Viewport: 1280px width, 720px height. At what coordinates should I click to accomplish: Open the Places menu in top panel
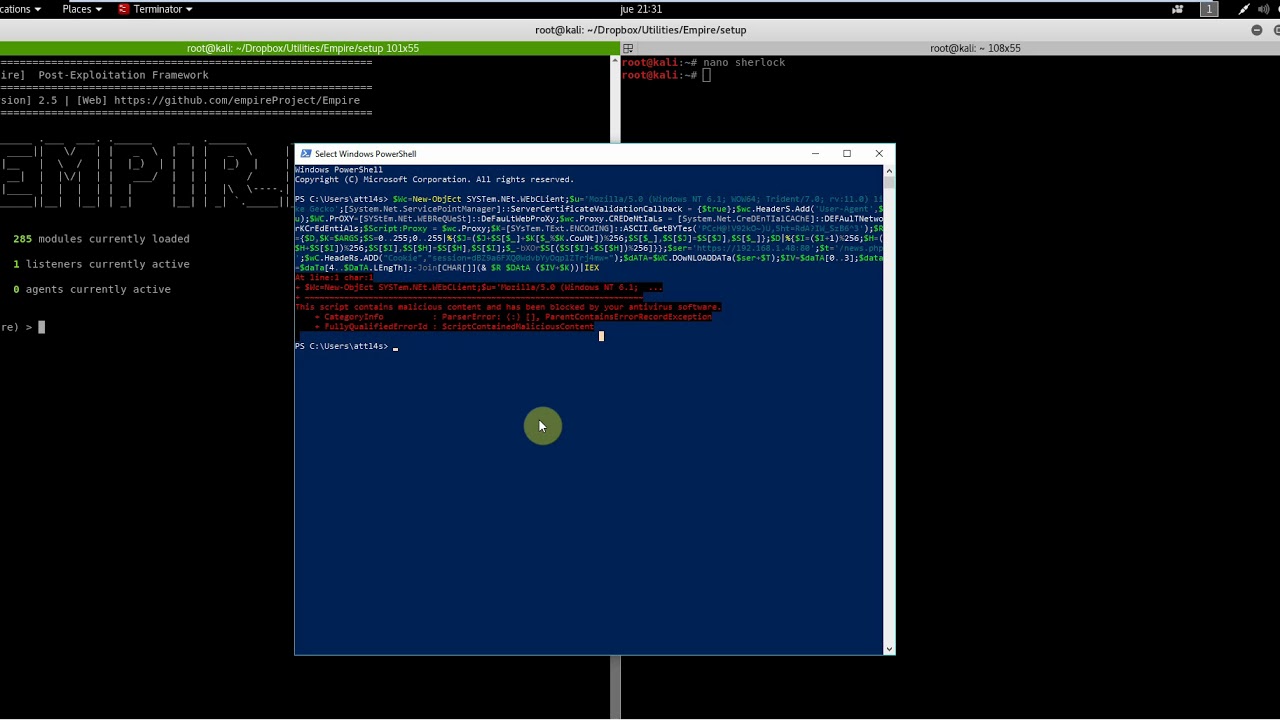pyautogui.click(x=81, y=9)
